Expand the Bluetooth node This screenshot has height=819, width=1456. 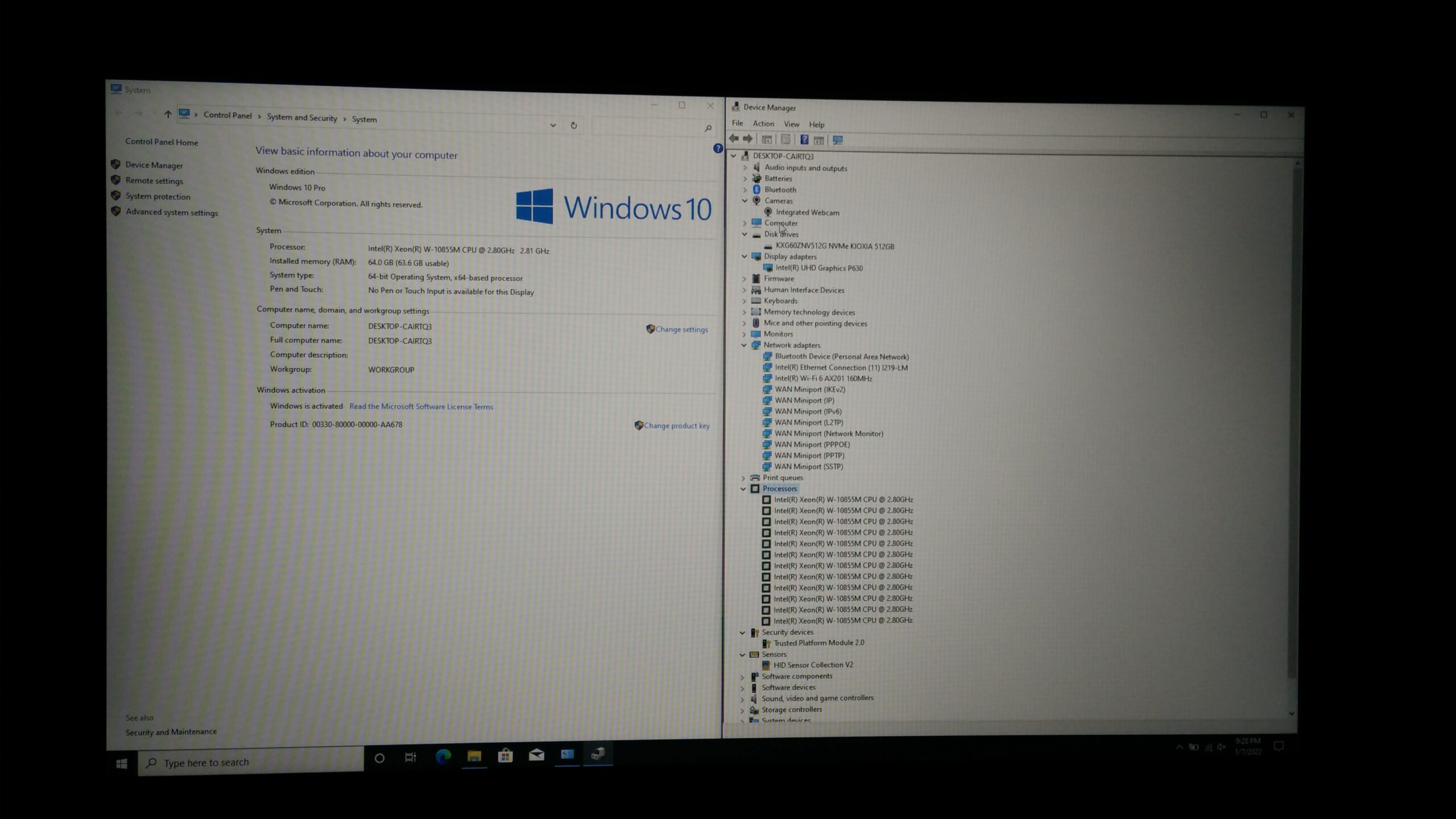[745, 189]
